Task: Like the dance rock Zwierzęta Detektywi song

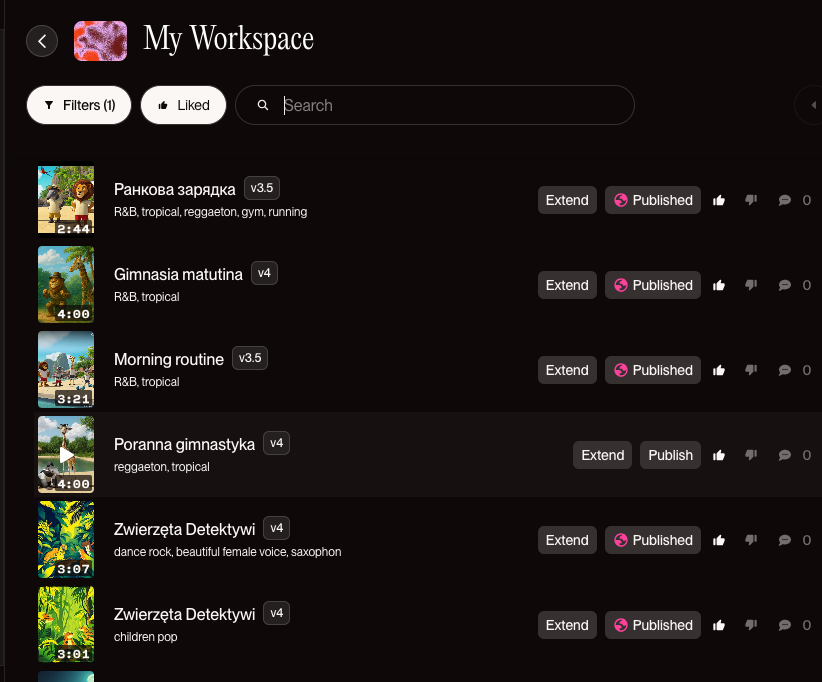Action: tap(719, 540)
